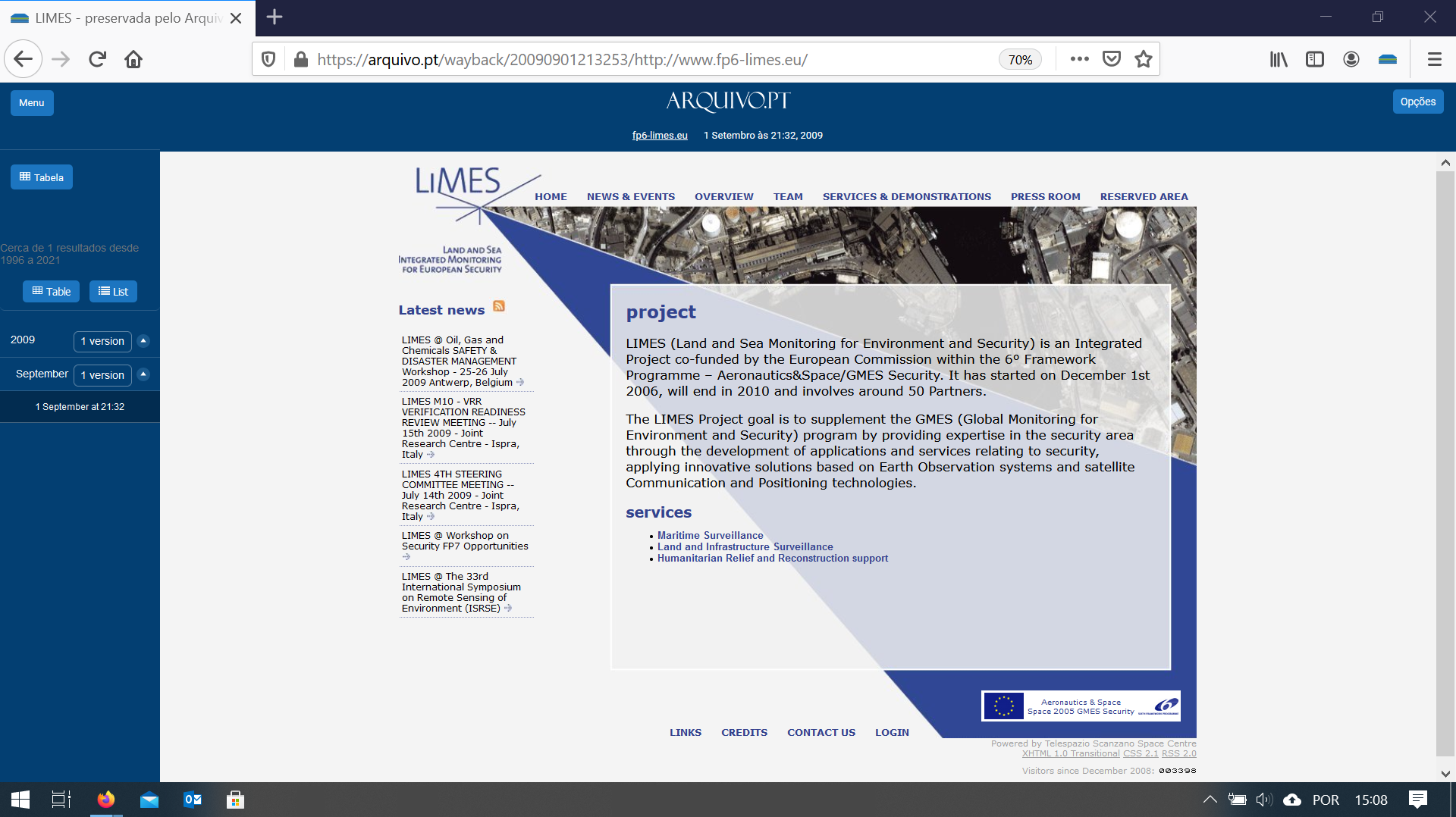
Task: Open a new browser tab
Action: tap(275, 17)
